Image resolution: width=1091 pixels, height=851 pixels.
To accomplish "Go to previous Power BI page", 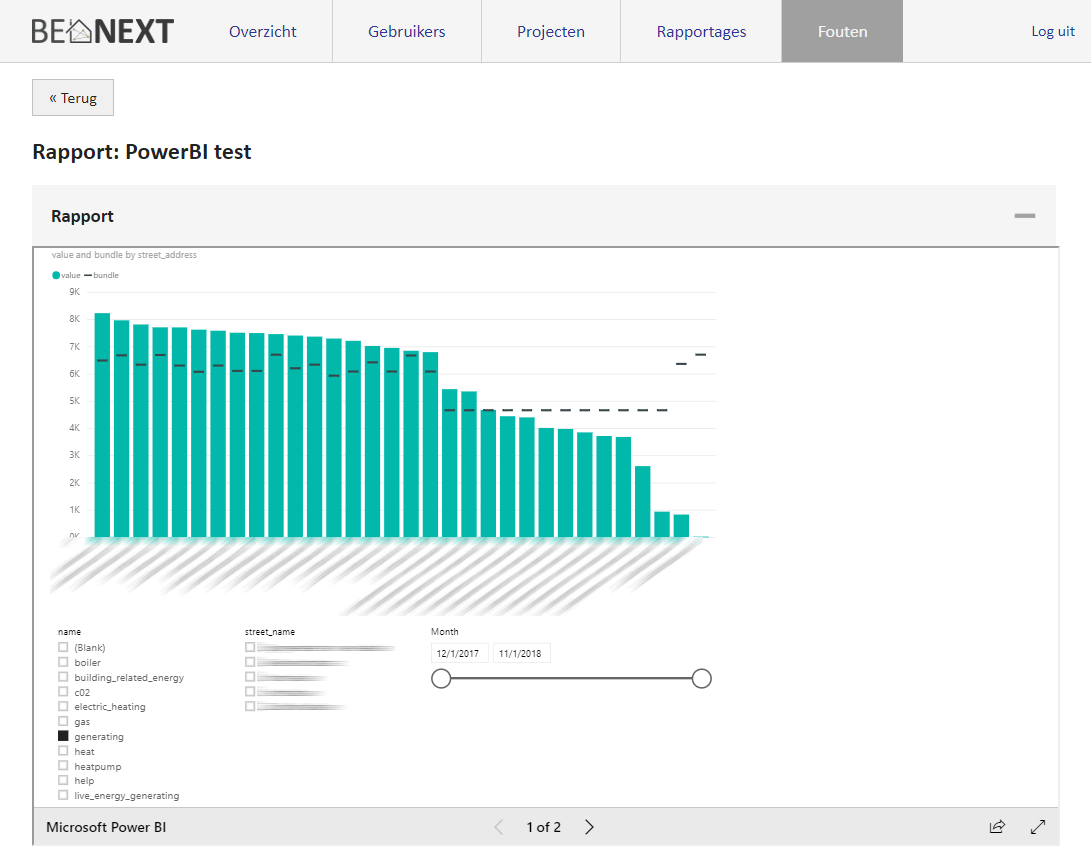I will tap(499, 827).
